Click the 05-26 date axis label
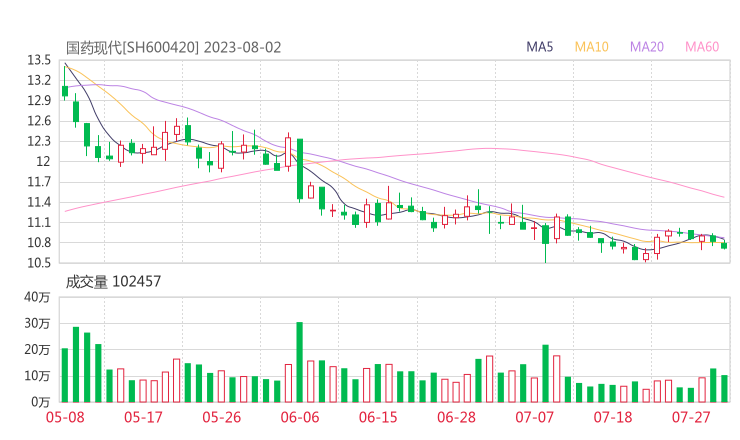The width and height of the screenshot is (740, 440). click(x=222, y=417)
